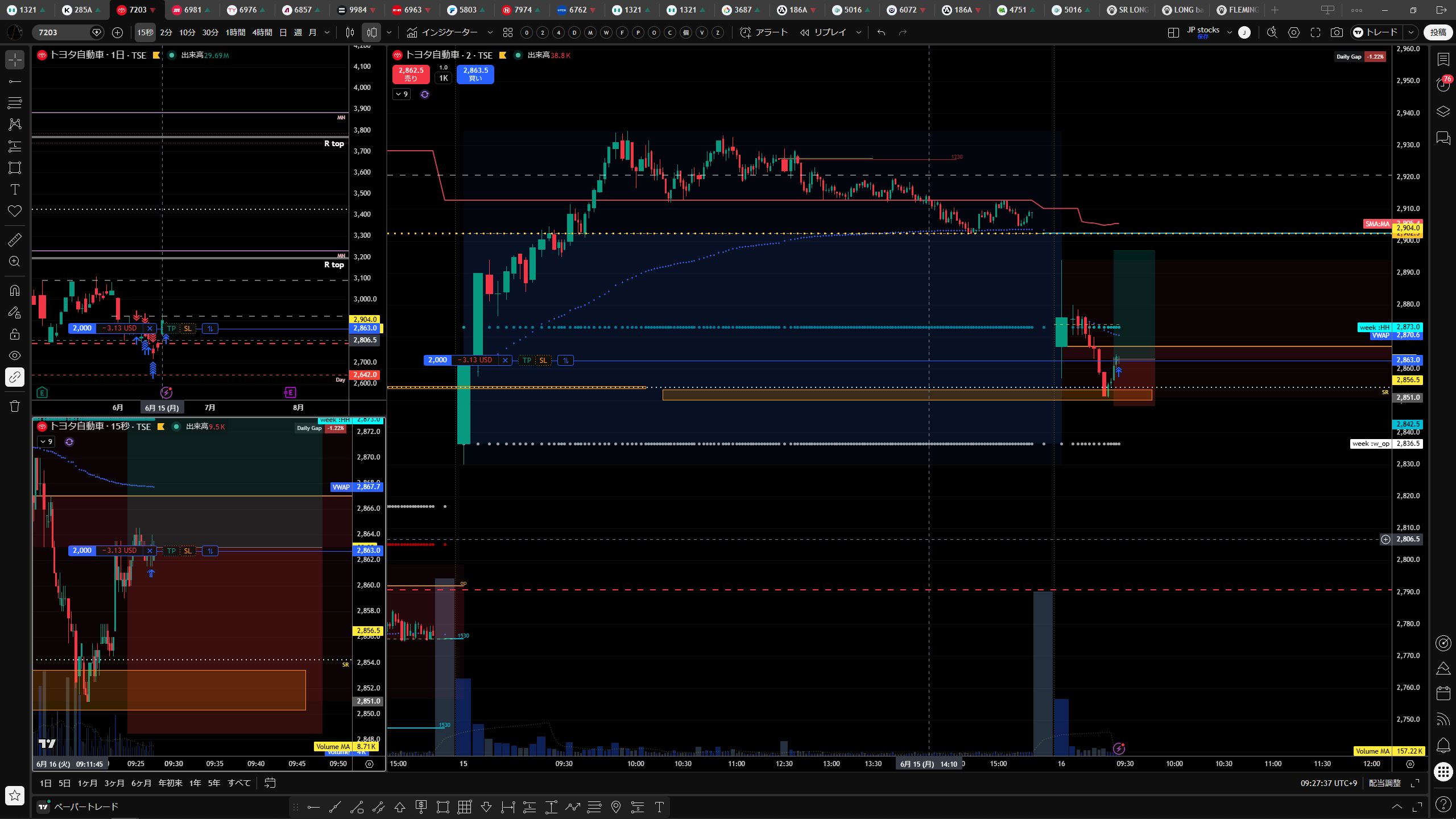Viewport: 1456px width, 819px height.
Task: Open the indicator templates grid icon
Action: [508, 32]
